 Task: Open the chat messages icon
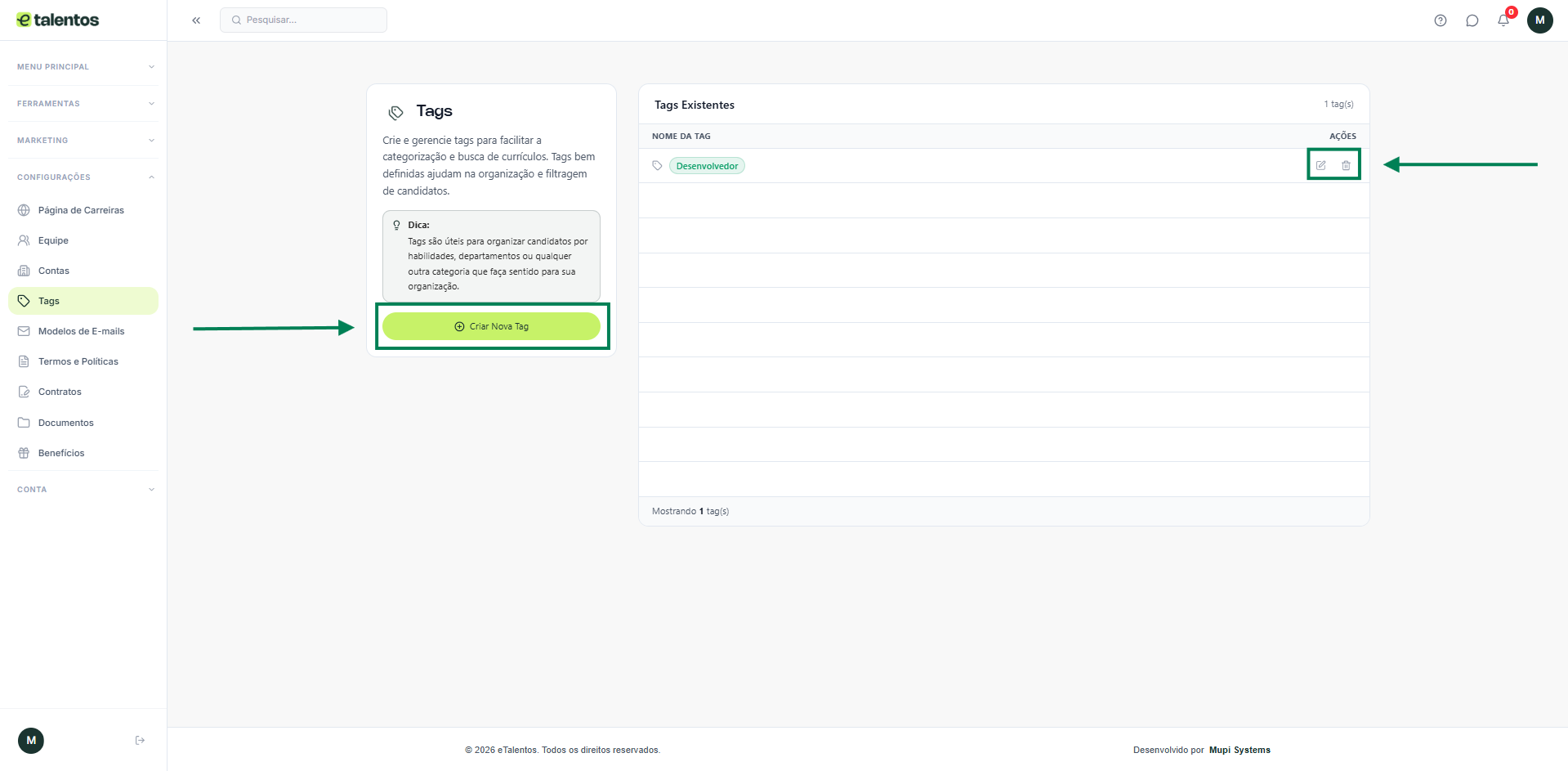[1472, 20]
